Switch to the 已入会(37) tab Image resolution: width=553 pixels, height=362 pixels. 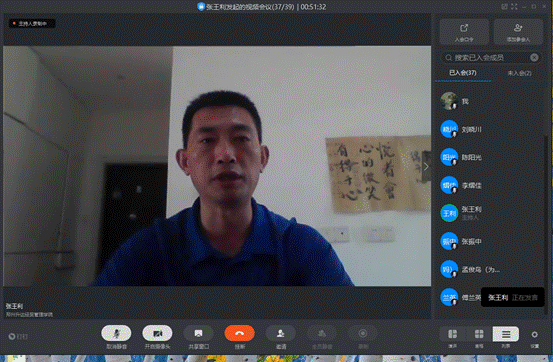click(463, 73)
